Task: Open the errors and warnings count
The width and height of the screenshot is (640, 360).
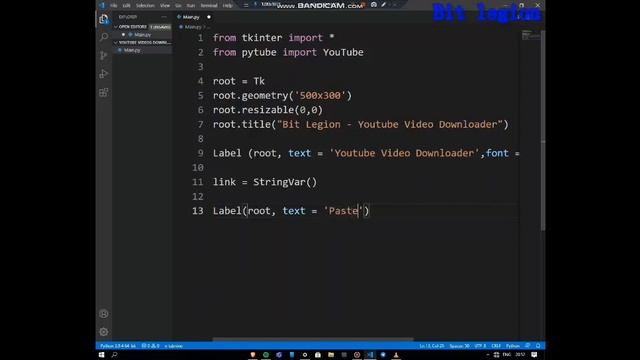Action: coord(151,346)
